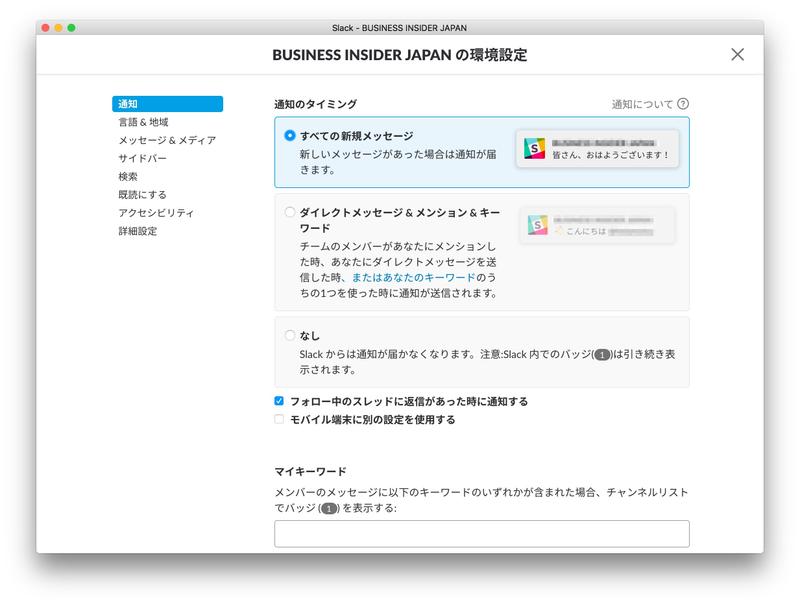
Task: Follow the またはあなたのキーワード link
Action: (x=413, y=278)
